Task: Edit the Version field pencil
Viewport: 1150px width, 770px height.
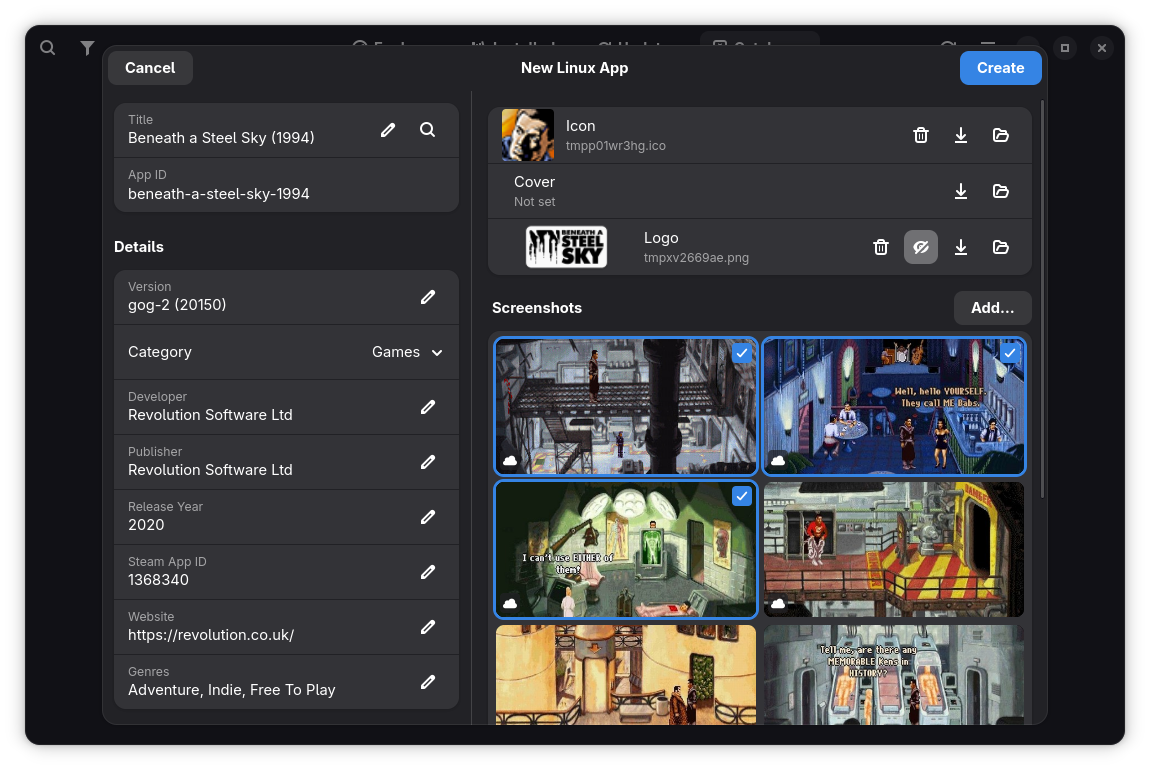Action: point(428,297)
